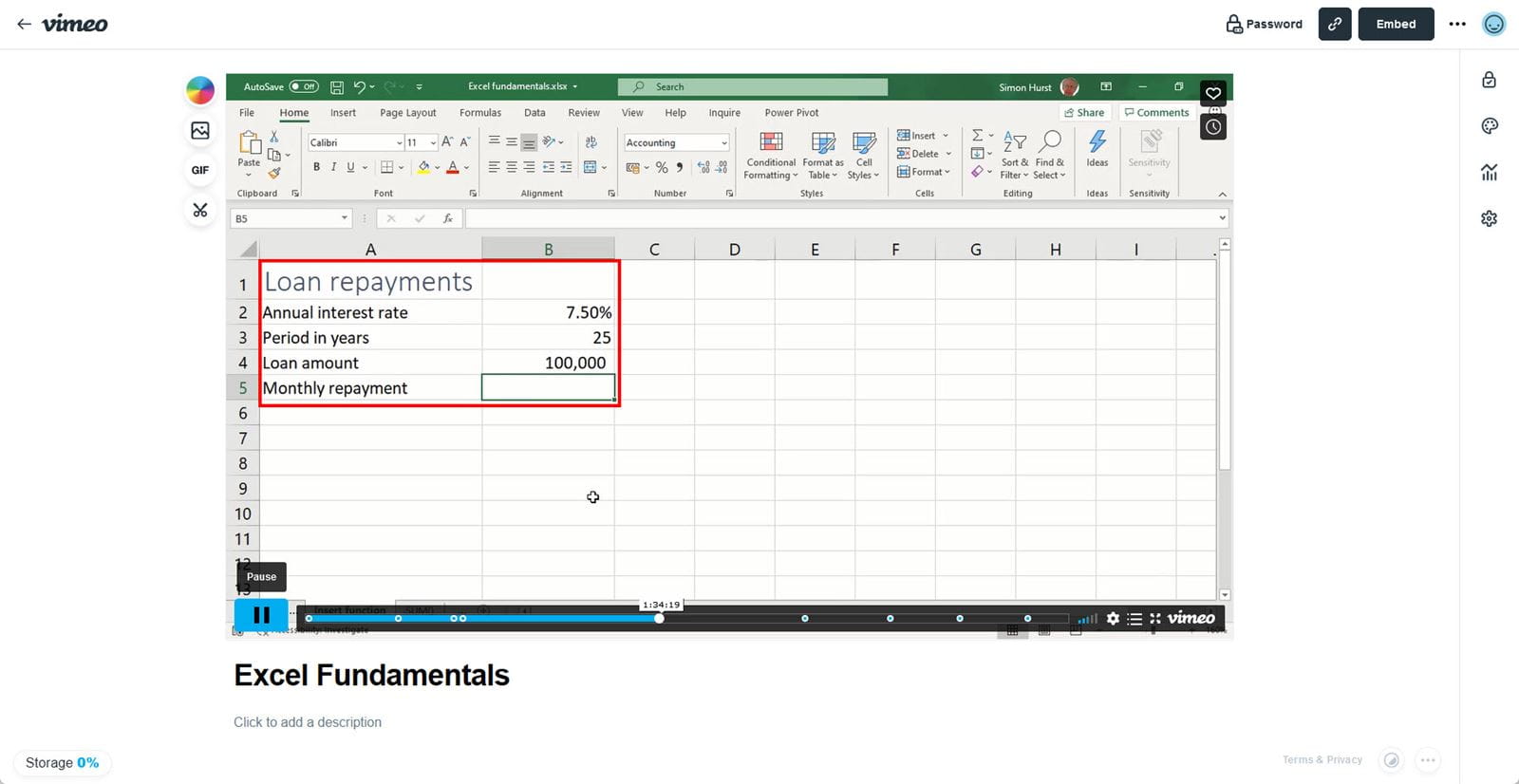Open player settings gear in video controls
Image resolution: width=1519 pixels, height=784 pixels.
pos(1113,618)
